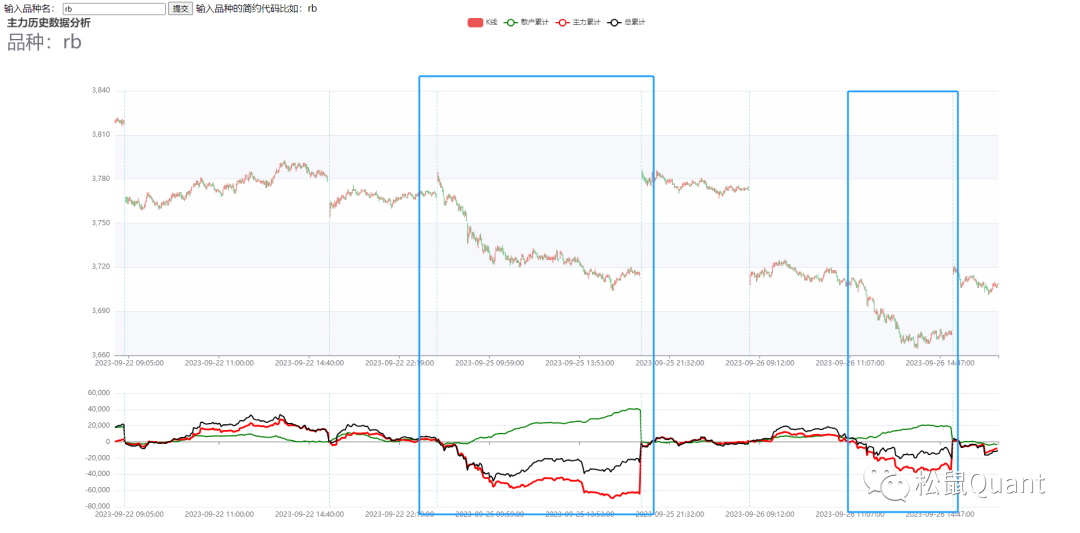1080x533 pixels.
Task: Select the 3,840 price axis label
Action: [x=100, y=91]
